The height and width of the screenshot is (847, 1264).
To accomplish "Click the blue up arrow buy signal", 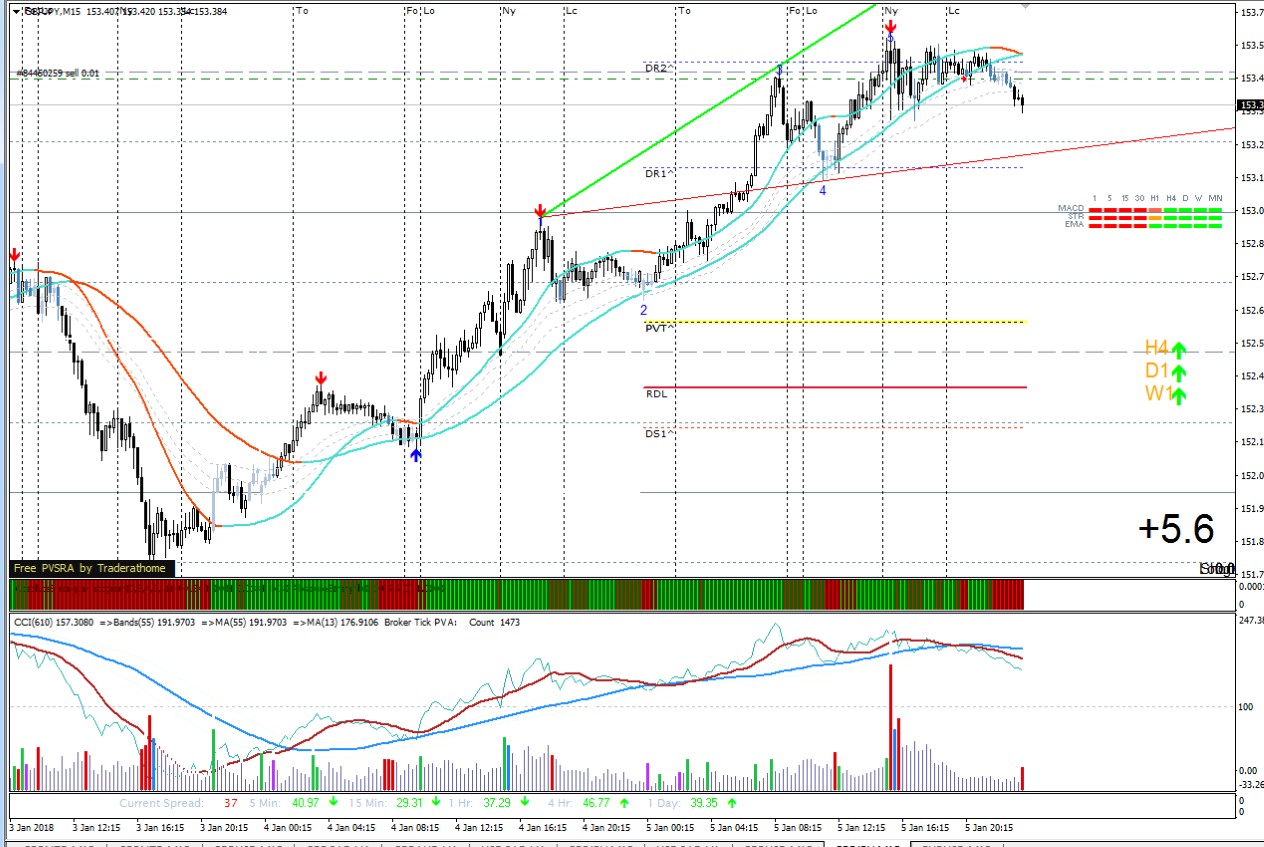I will (x=415, y=454).
